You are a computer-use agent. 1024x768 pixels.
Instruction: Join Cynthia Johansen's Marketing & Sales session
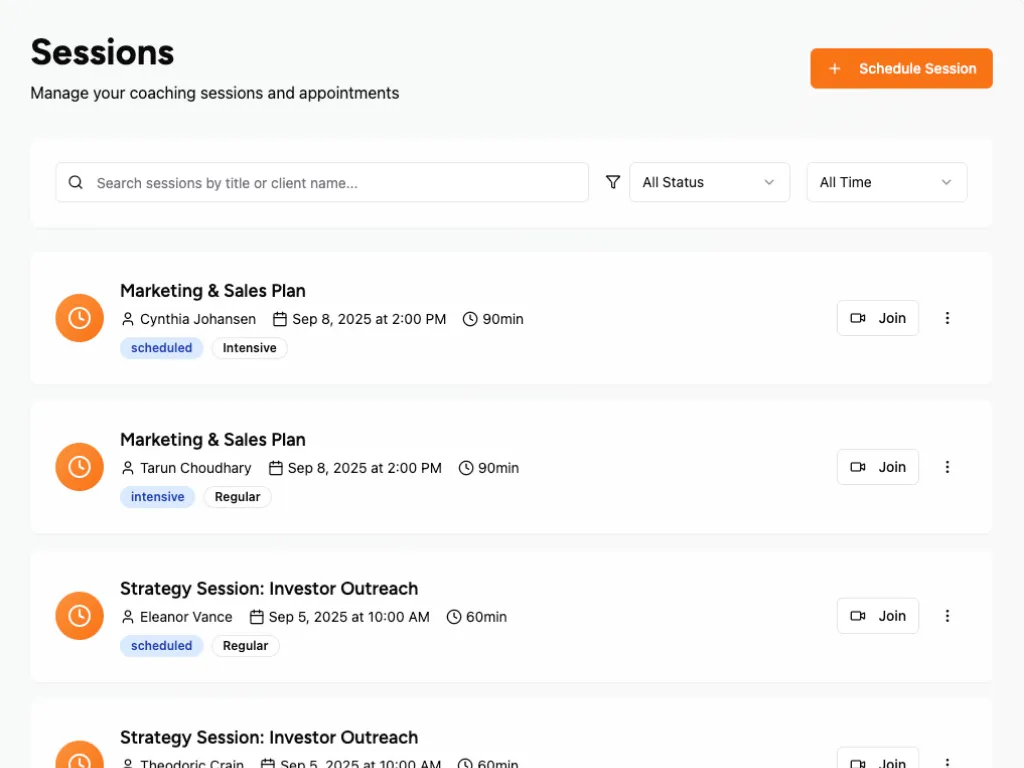coord(877,318)
